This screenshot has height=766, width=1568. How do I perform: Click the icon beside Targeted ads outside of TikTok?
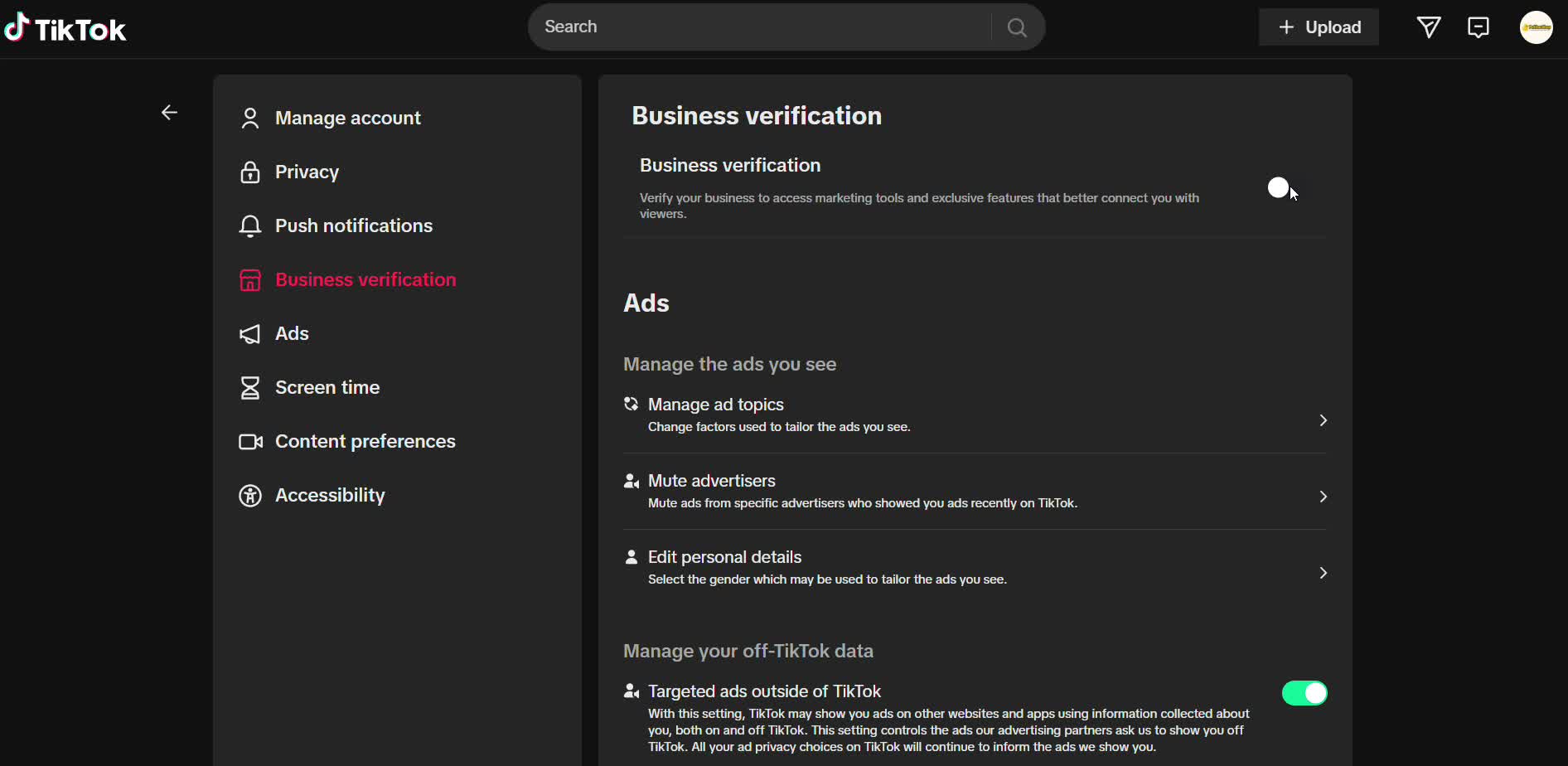click(x=632, y=691)
